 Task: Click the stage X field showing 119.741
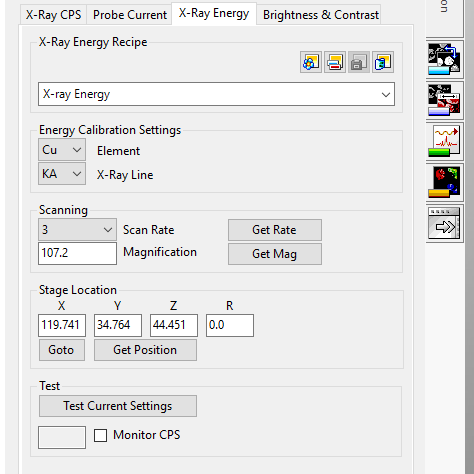62,325
